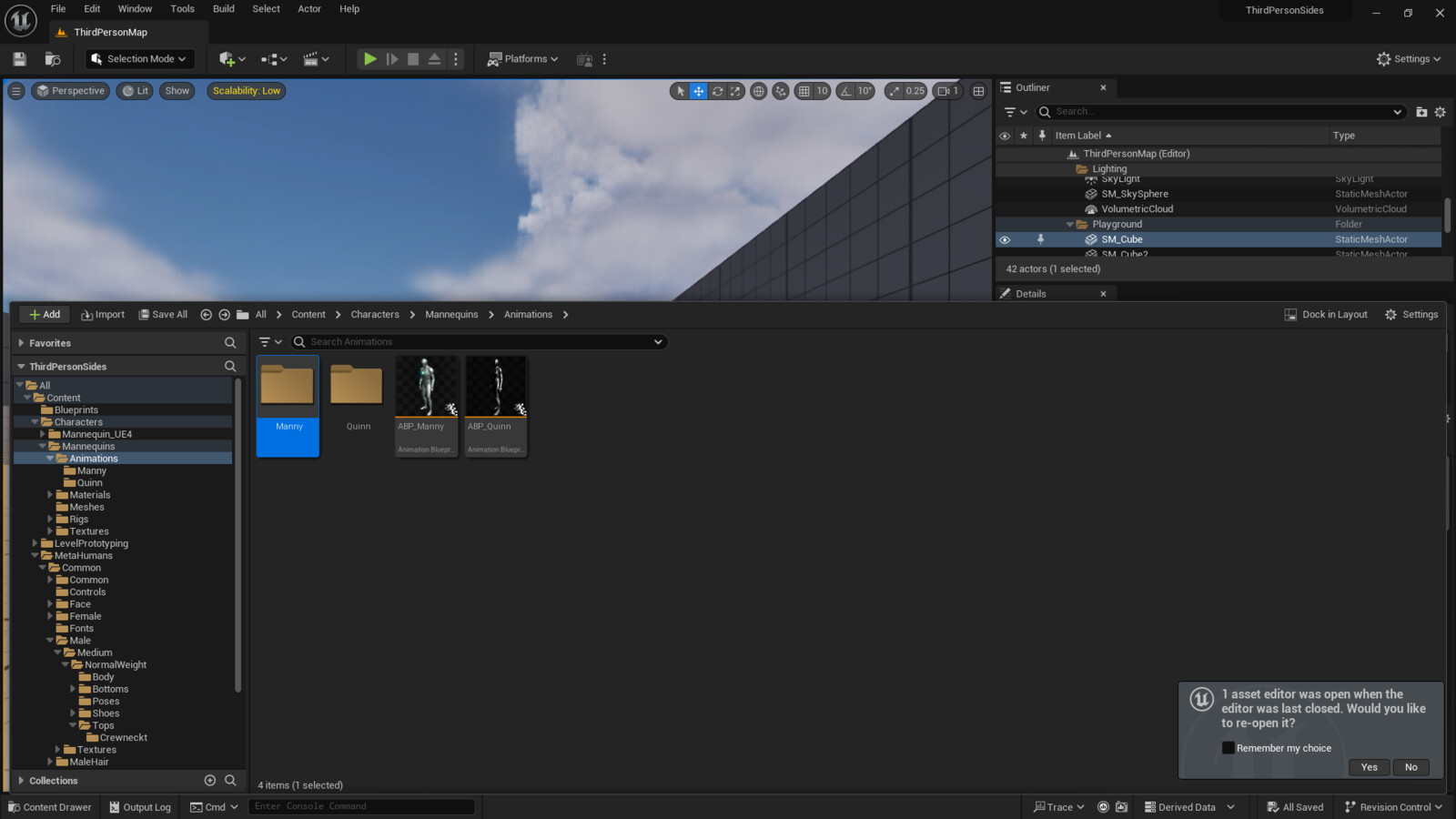Check Remember my choice checkbox
Viewport: 1456px width, 819px height.
(x=1228, y=748)
